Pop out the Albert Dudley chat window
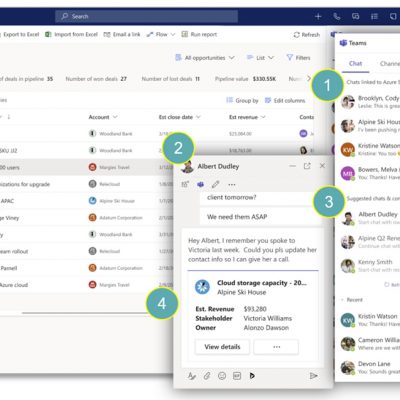 (307, 166)
